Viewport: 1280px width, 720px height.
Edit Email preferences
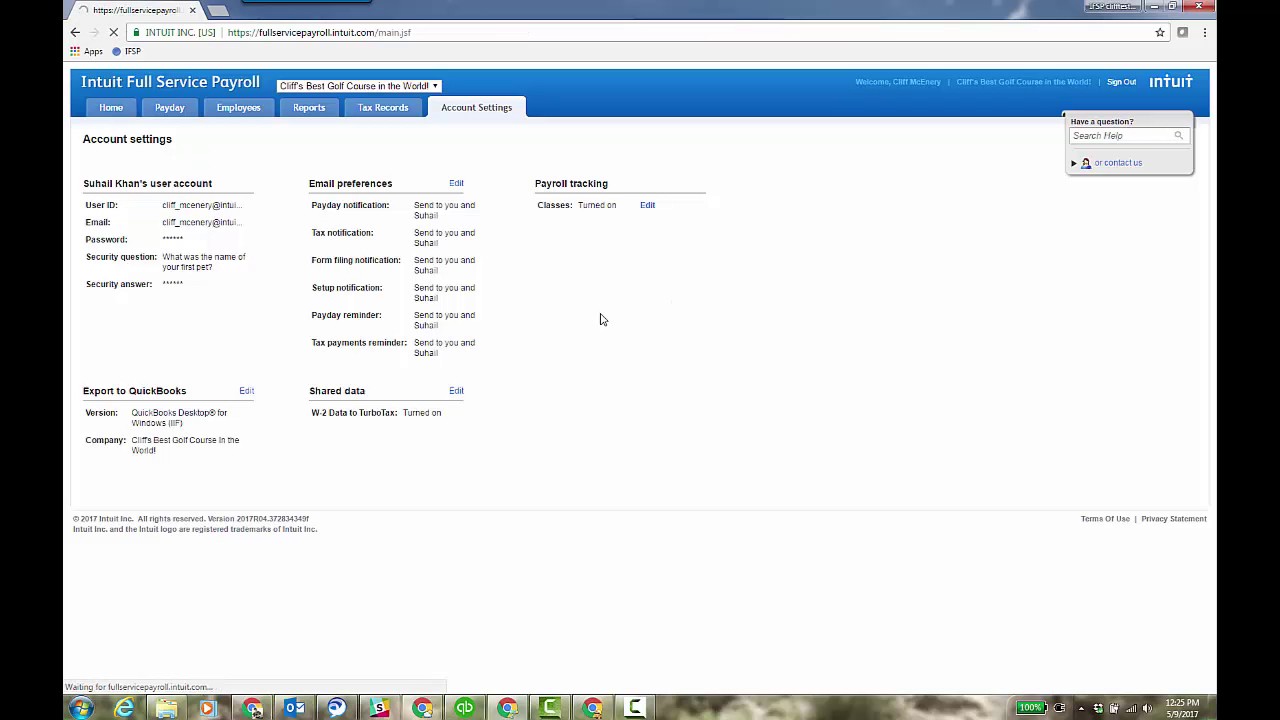(x=456, y=183)
